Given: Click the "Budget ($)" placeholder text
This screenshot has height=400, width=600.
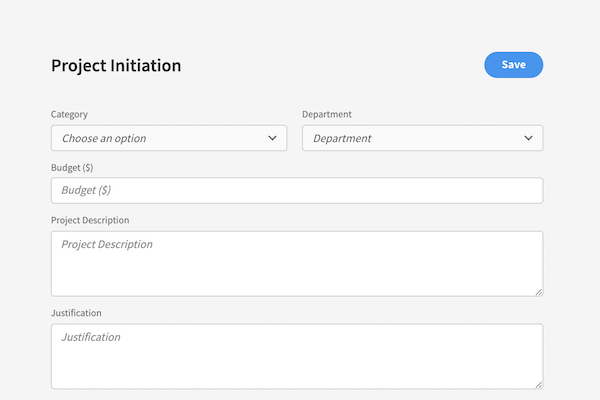Looking at the screenshot, I should tap(91, 190).
